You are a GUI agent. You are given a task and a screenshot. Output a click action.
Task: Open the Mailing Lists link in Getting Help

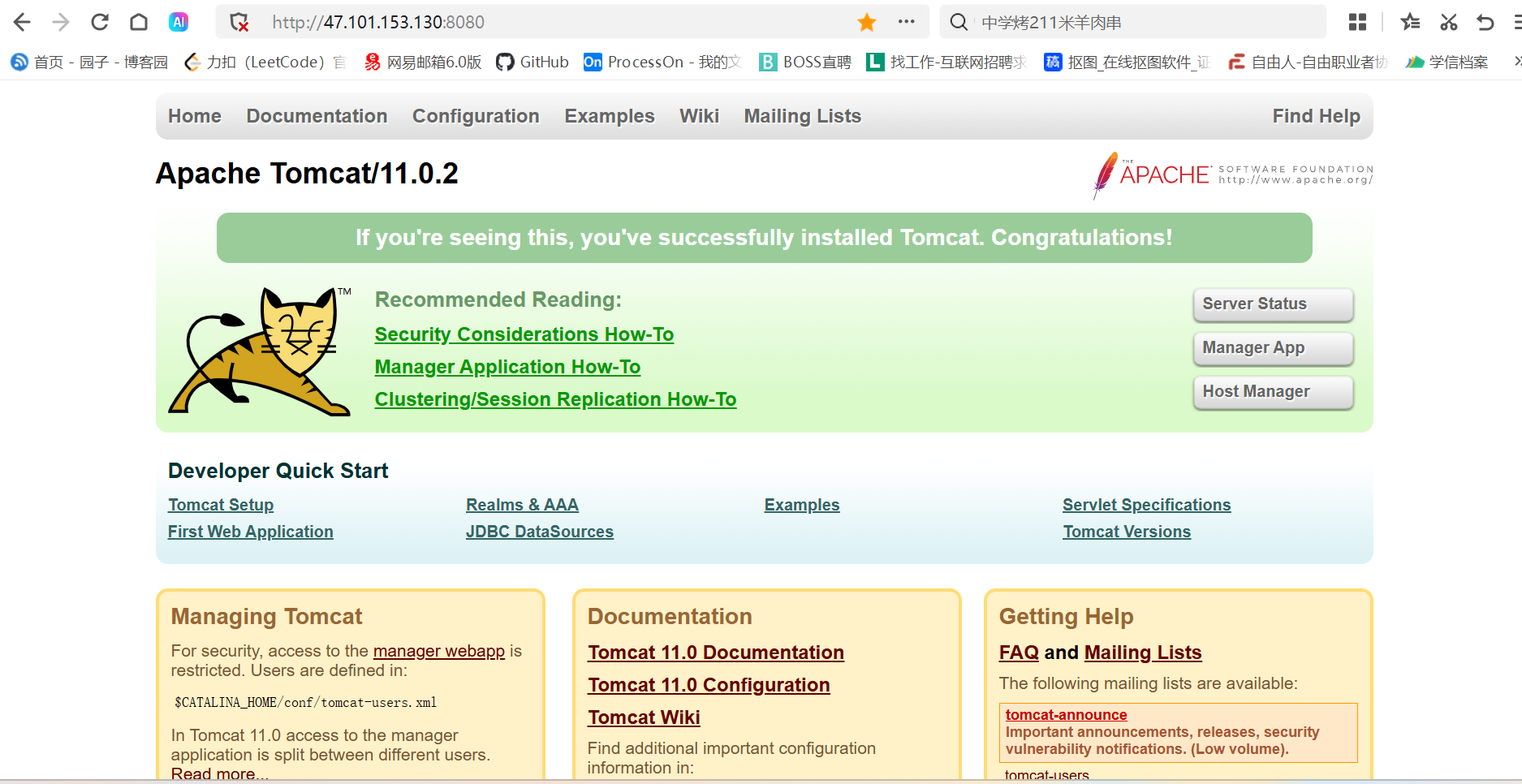(x=1143, y=653)
